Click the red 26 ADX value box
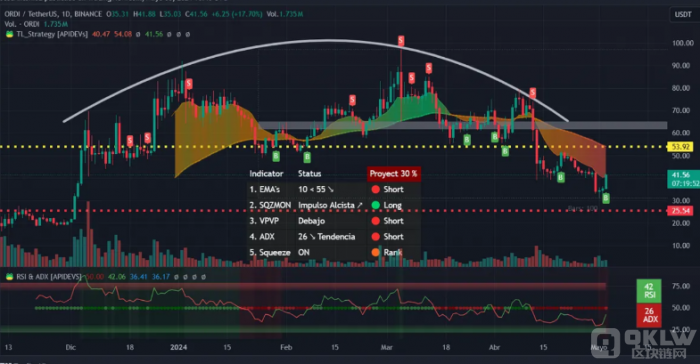This screenshot has width=700, height=364. point(649,315)
